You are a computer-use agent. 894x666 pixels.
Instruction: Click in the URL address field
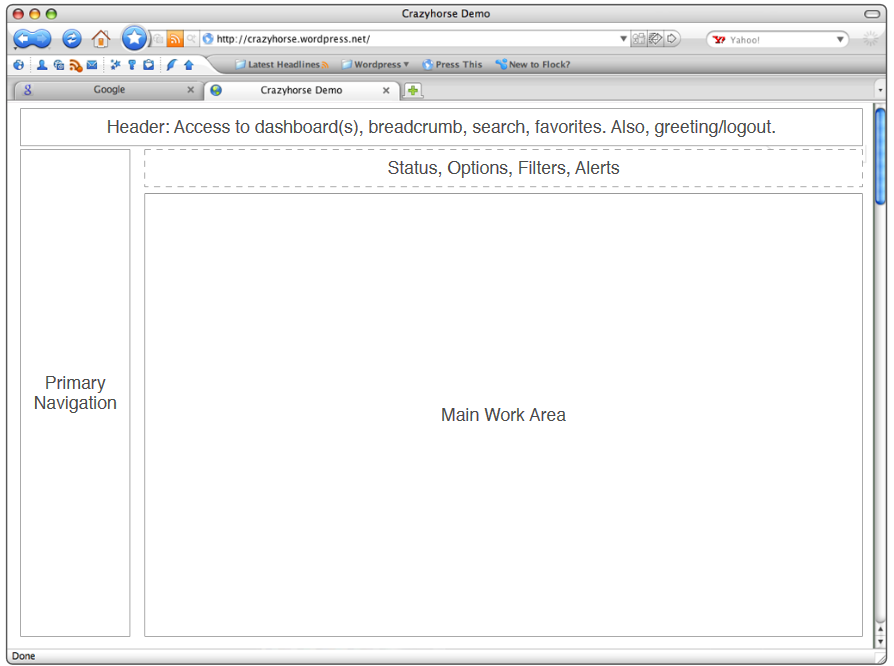click(x=410, y=39)
